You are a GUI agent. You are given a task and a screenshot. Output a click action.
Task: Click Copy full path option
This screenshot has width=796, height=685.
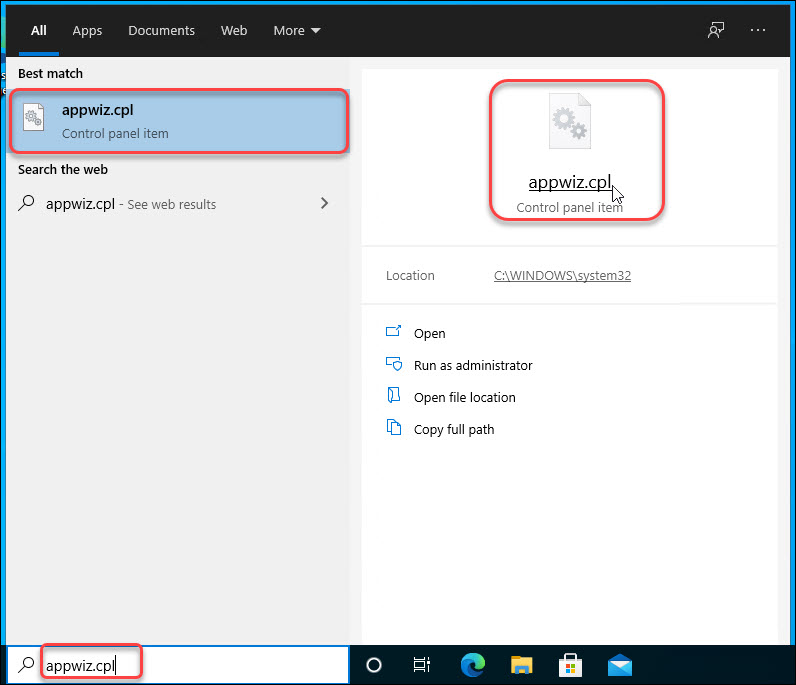[454, 430]
